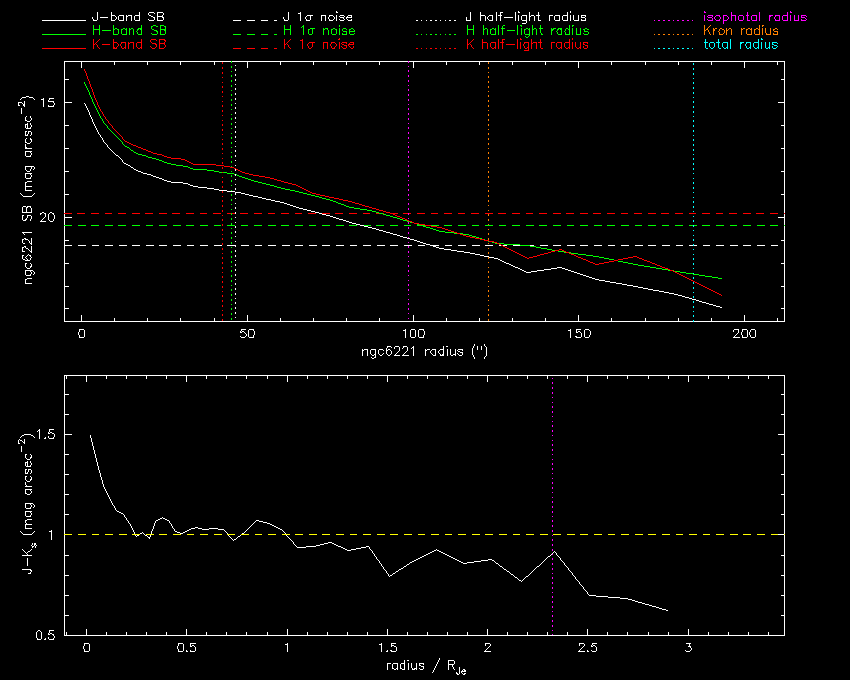Image resolution: width=850 pixels, height=680 pixels.
Task: Click the '3' tick label on lower x-axis
Action: [x=688, y=648]
